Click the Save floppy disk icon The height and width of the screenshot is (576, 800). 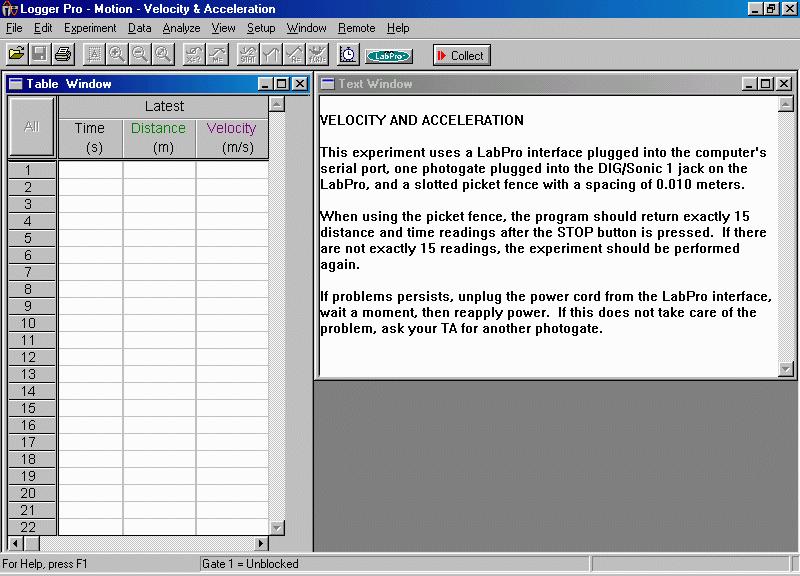click(x=39, y=55)
